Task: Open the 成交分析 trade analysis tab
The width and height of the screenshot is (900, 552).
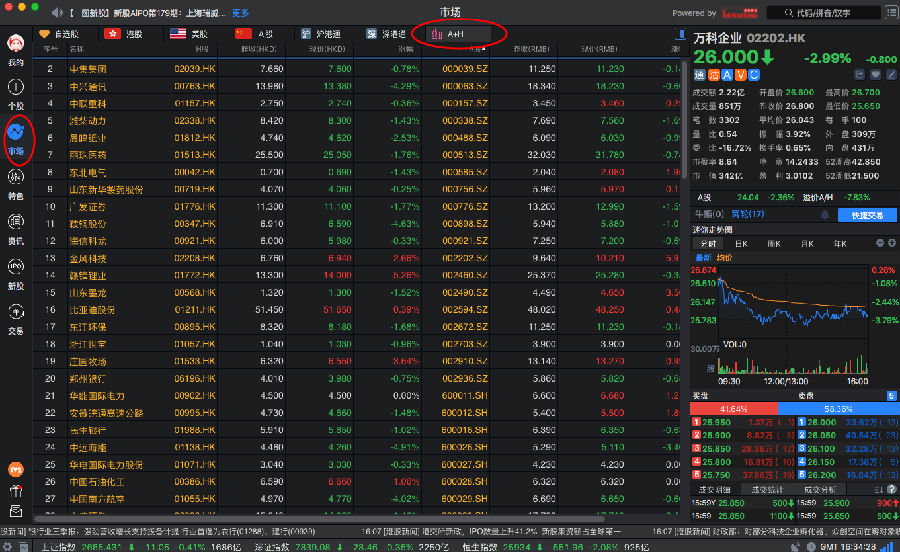Action: (820, 489)
